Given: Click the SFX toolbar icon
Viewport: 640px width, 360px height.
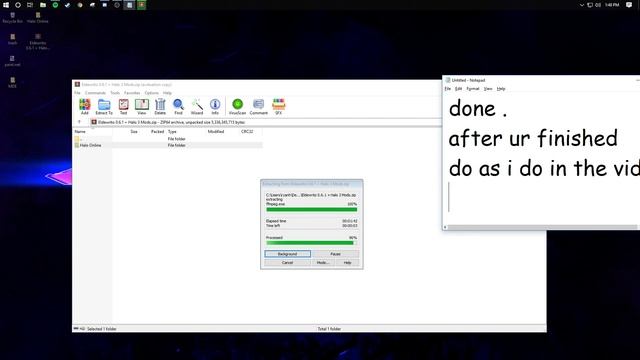Looking at the screenshot, I should 278,106.
